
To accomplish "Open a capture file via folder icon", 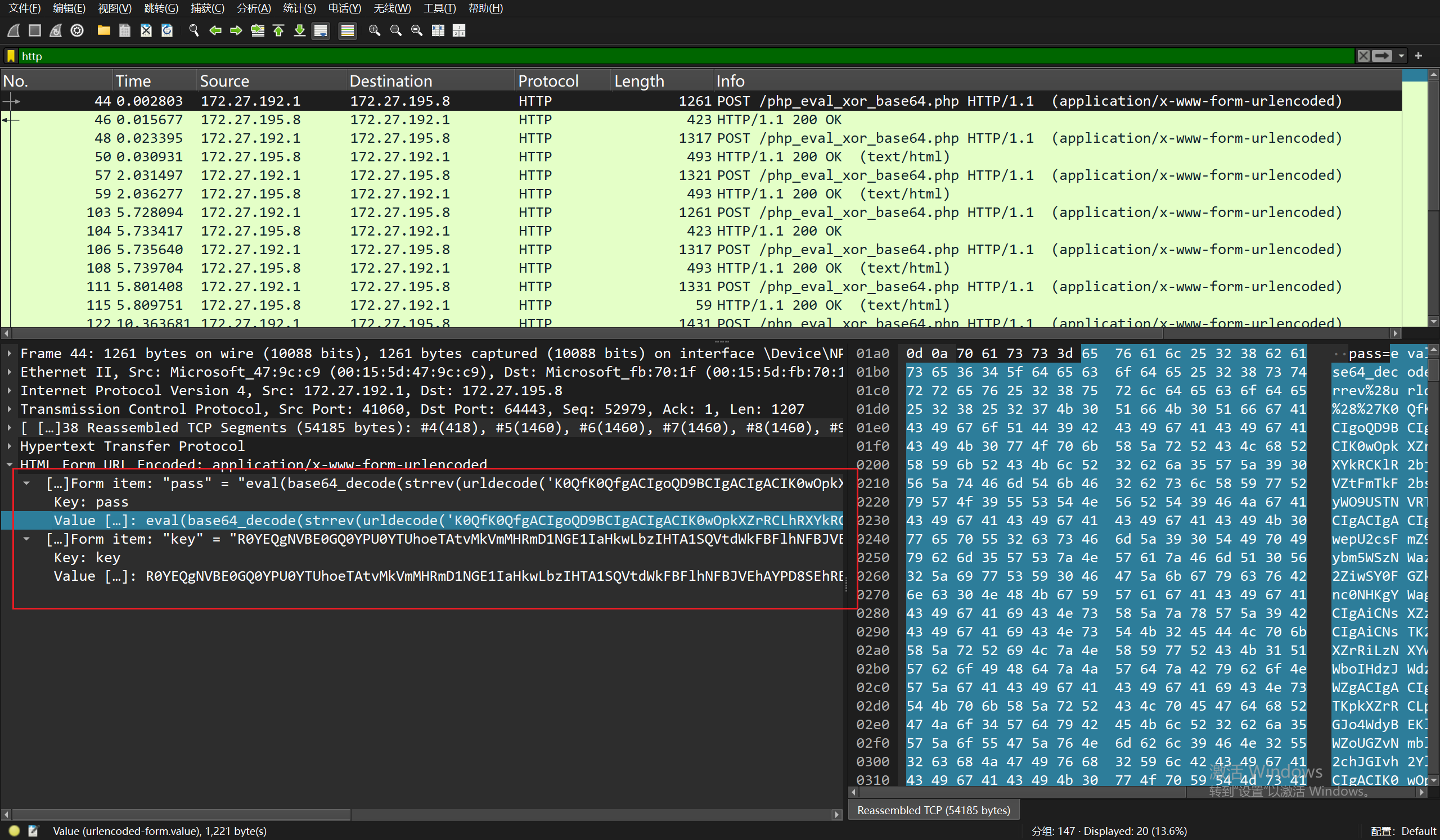I will pos(103,30).
